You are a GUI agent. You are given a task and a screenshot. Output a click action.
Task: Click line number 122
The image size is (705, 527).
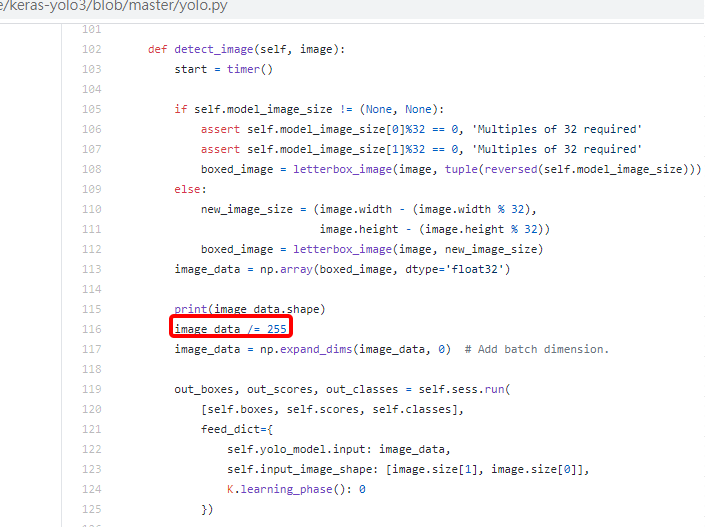coord(92,449)
